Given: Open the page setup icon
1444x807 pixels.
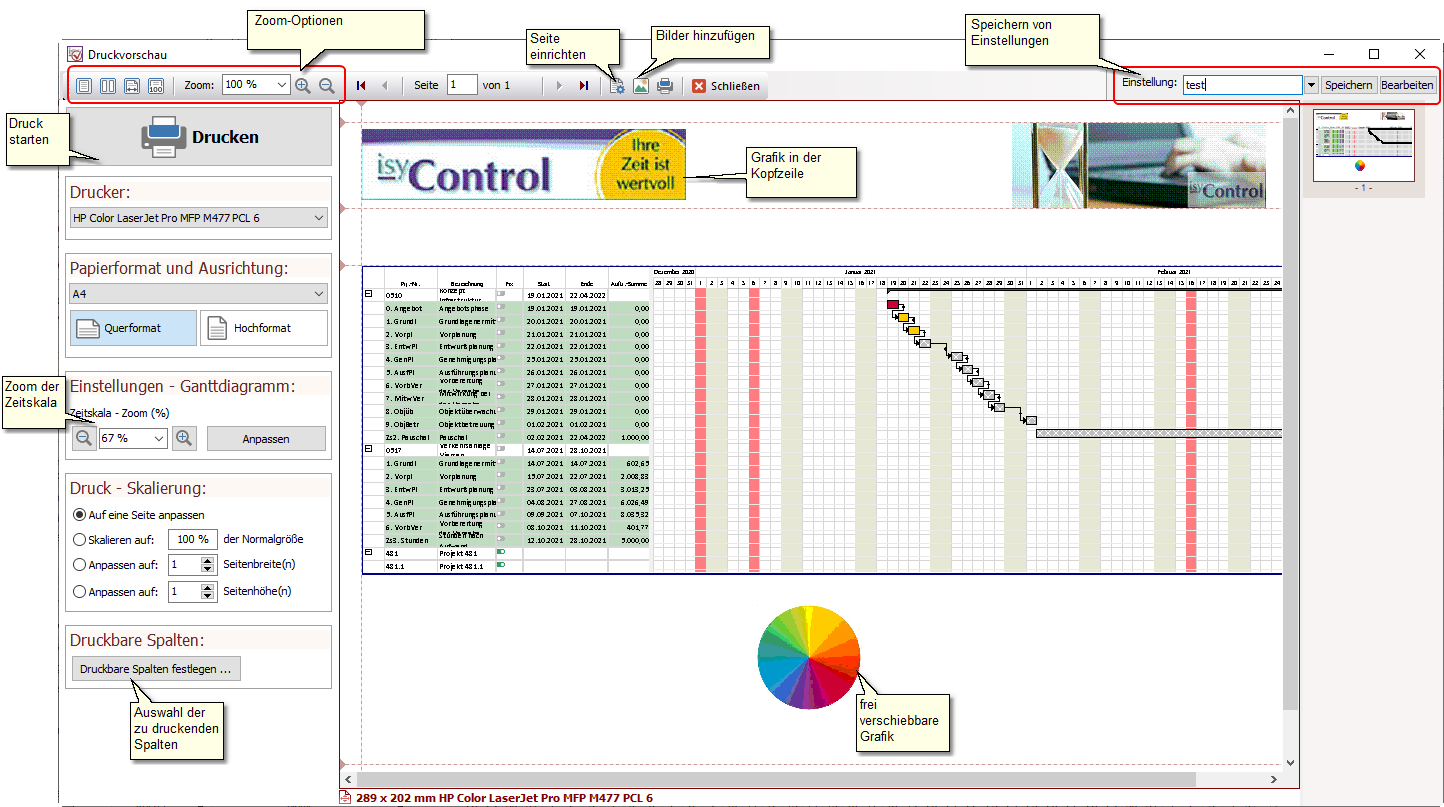Looking at the screenshot, I should tap(617, 86).
